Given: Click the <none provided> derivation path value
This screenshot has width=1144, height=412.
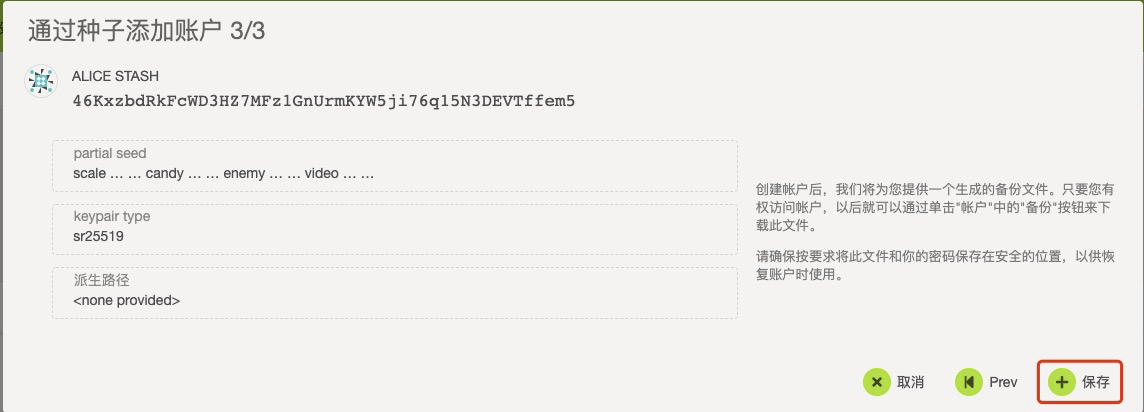Looking at the screenshot, I should pos(126,299).
